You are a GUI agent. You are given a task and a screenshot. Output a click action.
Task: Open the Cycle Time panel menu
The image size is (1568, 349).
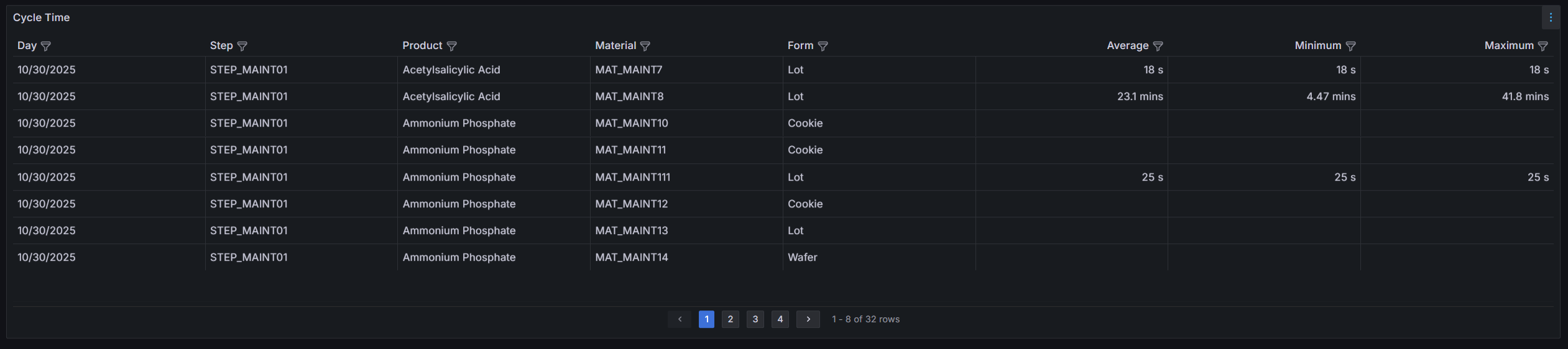coord(1551,17)
